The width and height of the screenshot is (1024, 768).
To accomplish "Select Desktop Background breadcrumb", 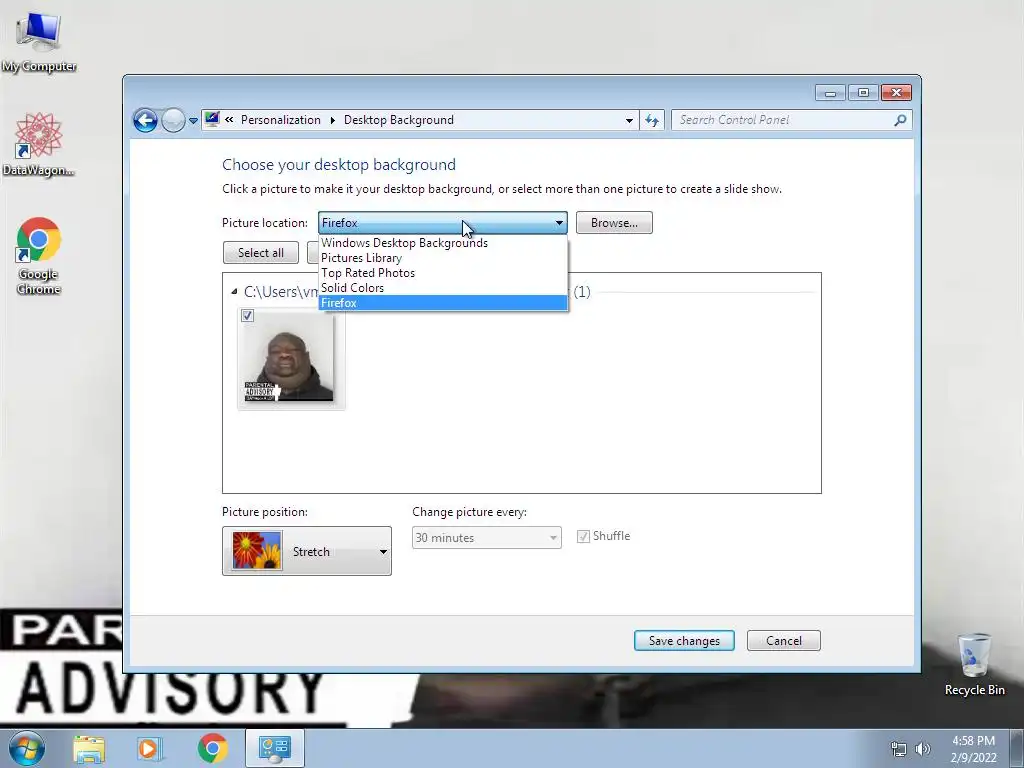I will pos(398,120).
